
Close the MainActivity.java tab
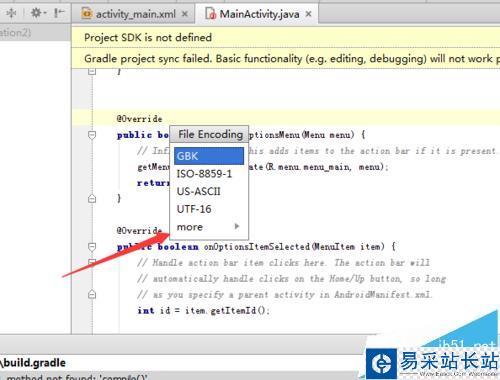coord(309,14)
